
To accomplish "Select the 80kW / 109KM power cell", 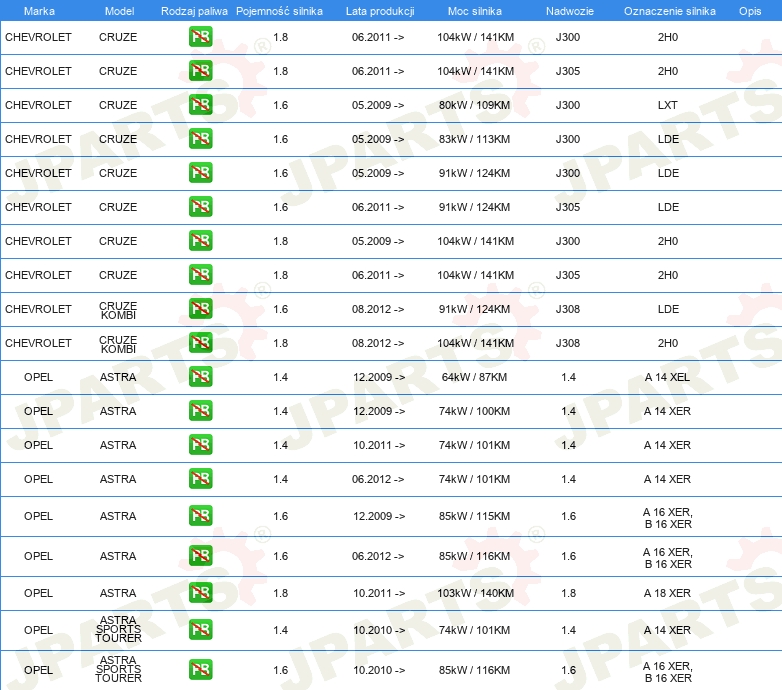I will [x=474, y=105].
